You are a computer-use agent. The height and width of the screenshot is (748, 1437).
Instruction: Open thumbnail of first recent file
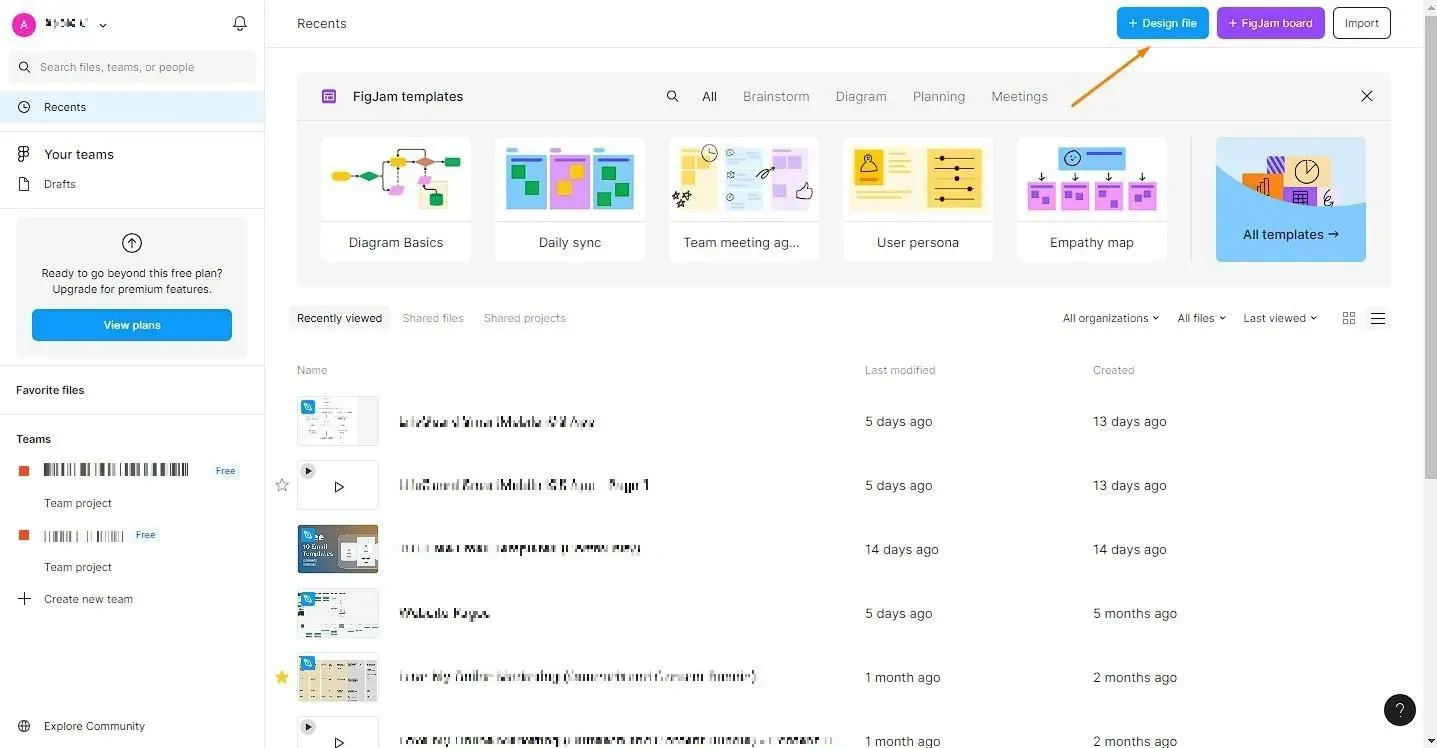tap(338, 421)
